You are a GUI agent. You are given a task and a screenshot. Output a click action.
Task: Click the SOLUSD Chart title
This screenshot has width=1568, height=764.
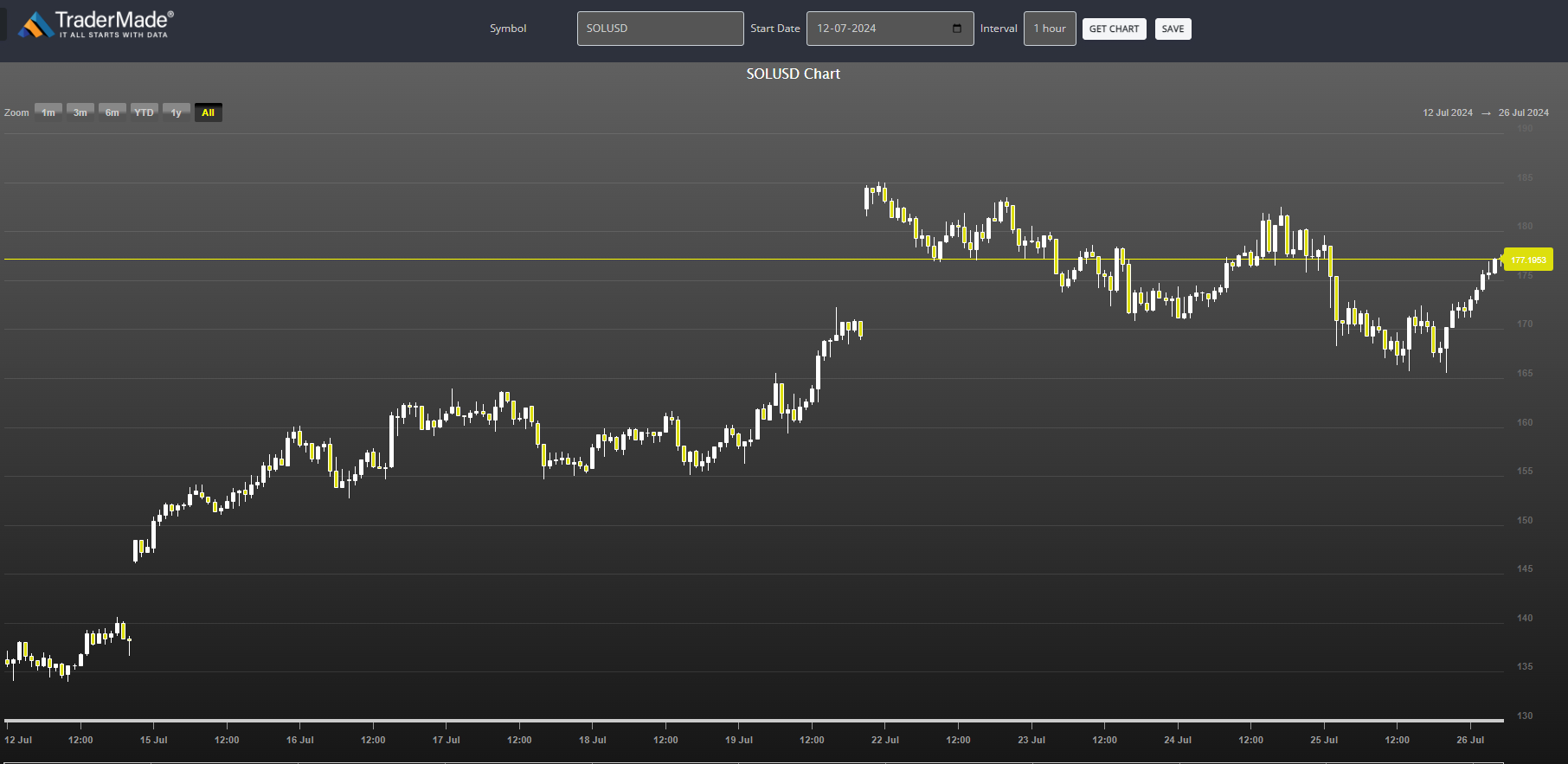794,74
